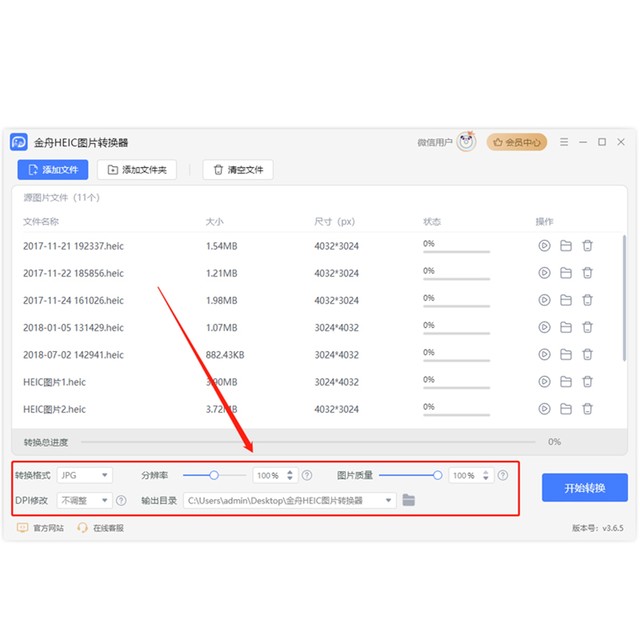Select file name 2018-07-02 142941.heic

[x=73, y=355]
